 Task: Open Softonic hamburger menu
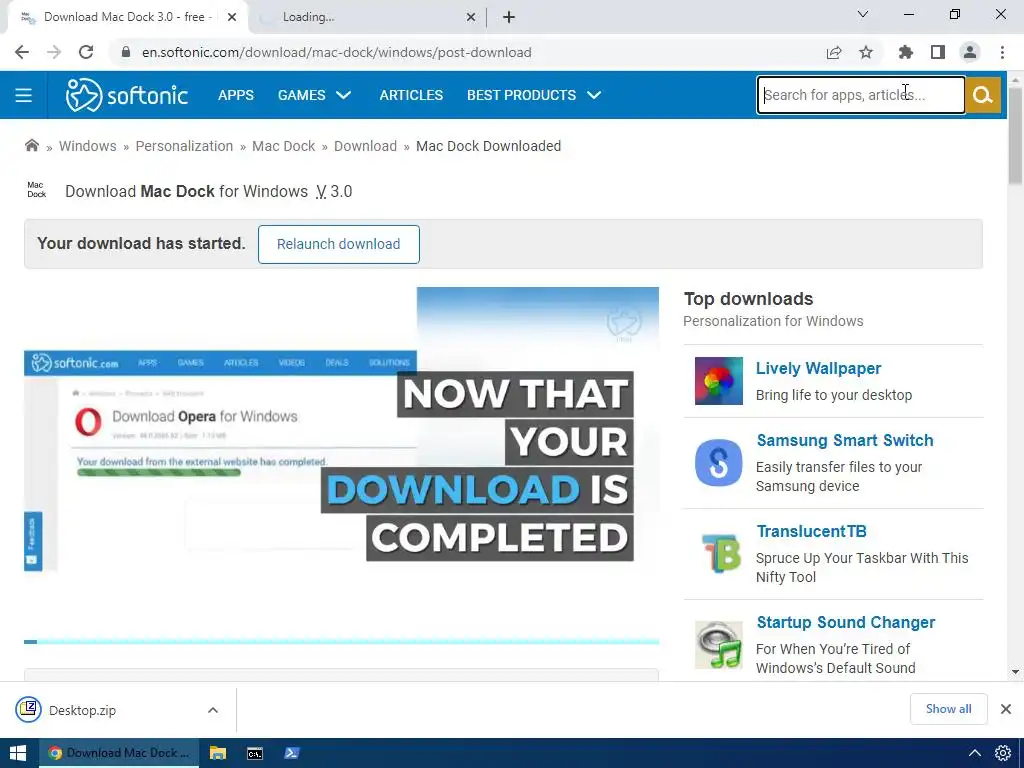coord(24,95)
